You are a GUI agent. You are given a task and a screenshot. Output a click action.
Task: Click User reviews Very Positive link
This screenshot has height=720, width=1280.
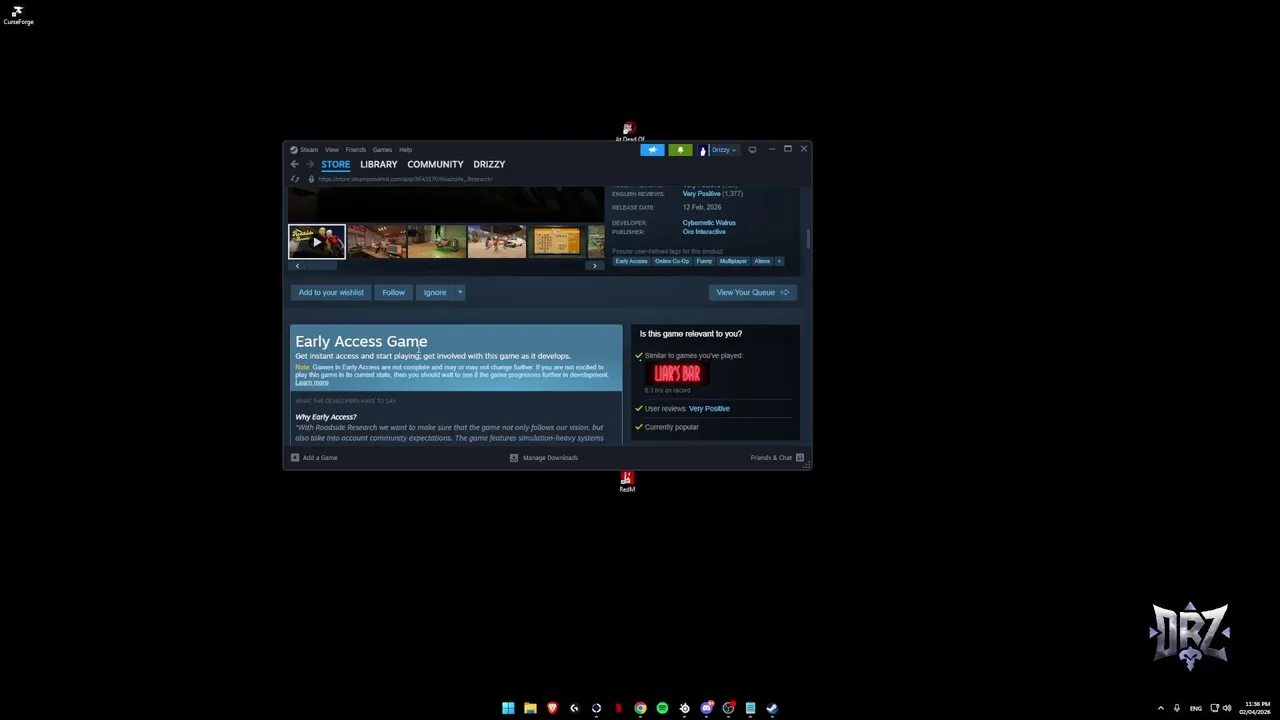[x=709, y=409]
